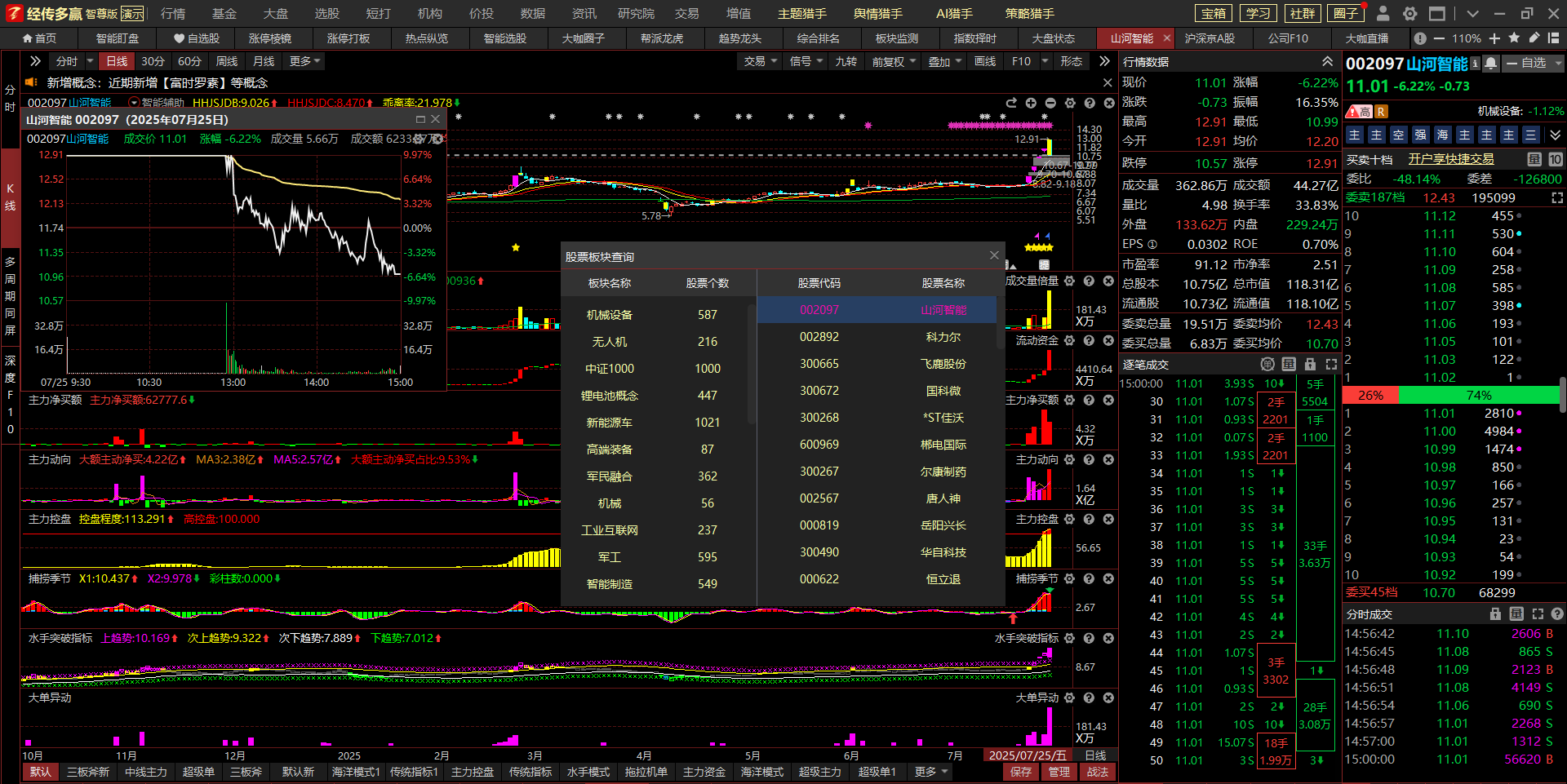Screen dimensions: 1567x784
Task: Expand 逐笔成交 panel with fullscreen icon
Action: coord(1331,364)
